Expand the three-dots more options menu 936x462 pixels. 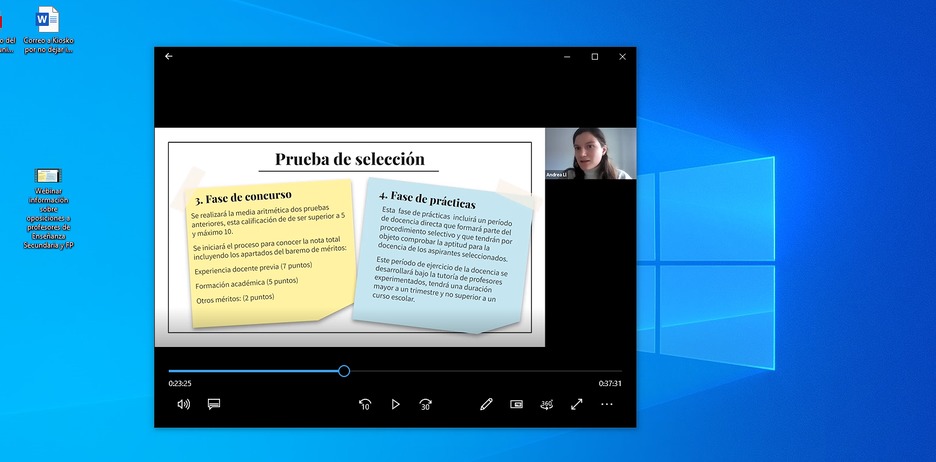point(606,404)
